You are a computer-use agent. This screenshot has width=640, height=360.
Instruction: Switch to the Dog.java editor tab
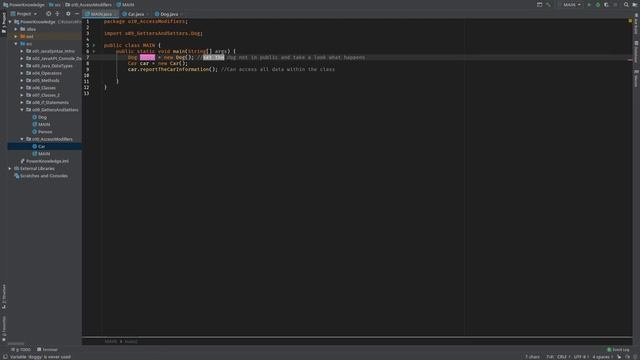point(169,14)
